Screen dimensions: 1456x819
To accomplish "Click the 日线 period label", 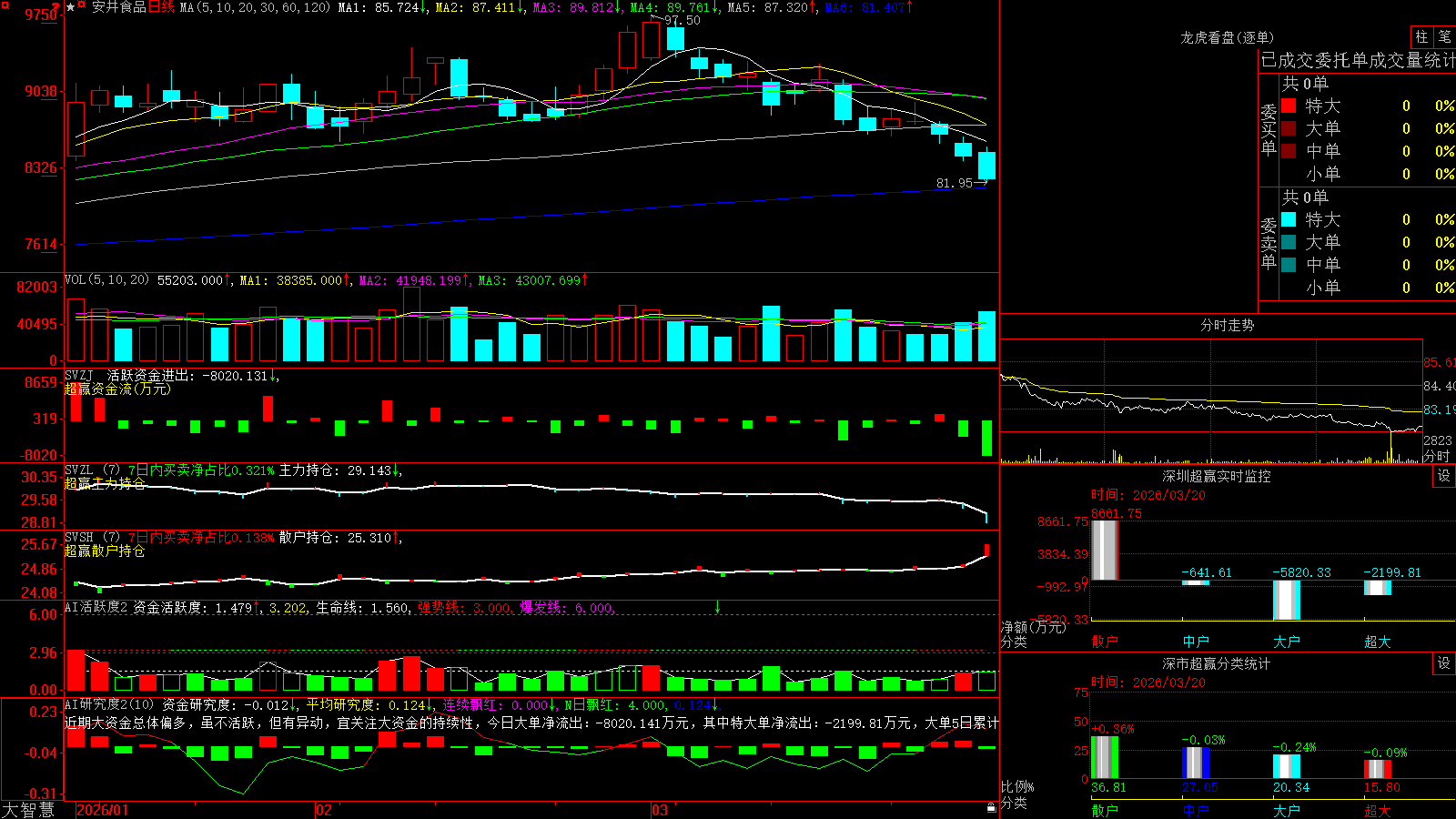I will [161, 7].
